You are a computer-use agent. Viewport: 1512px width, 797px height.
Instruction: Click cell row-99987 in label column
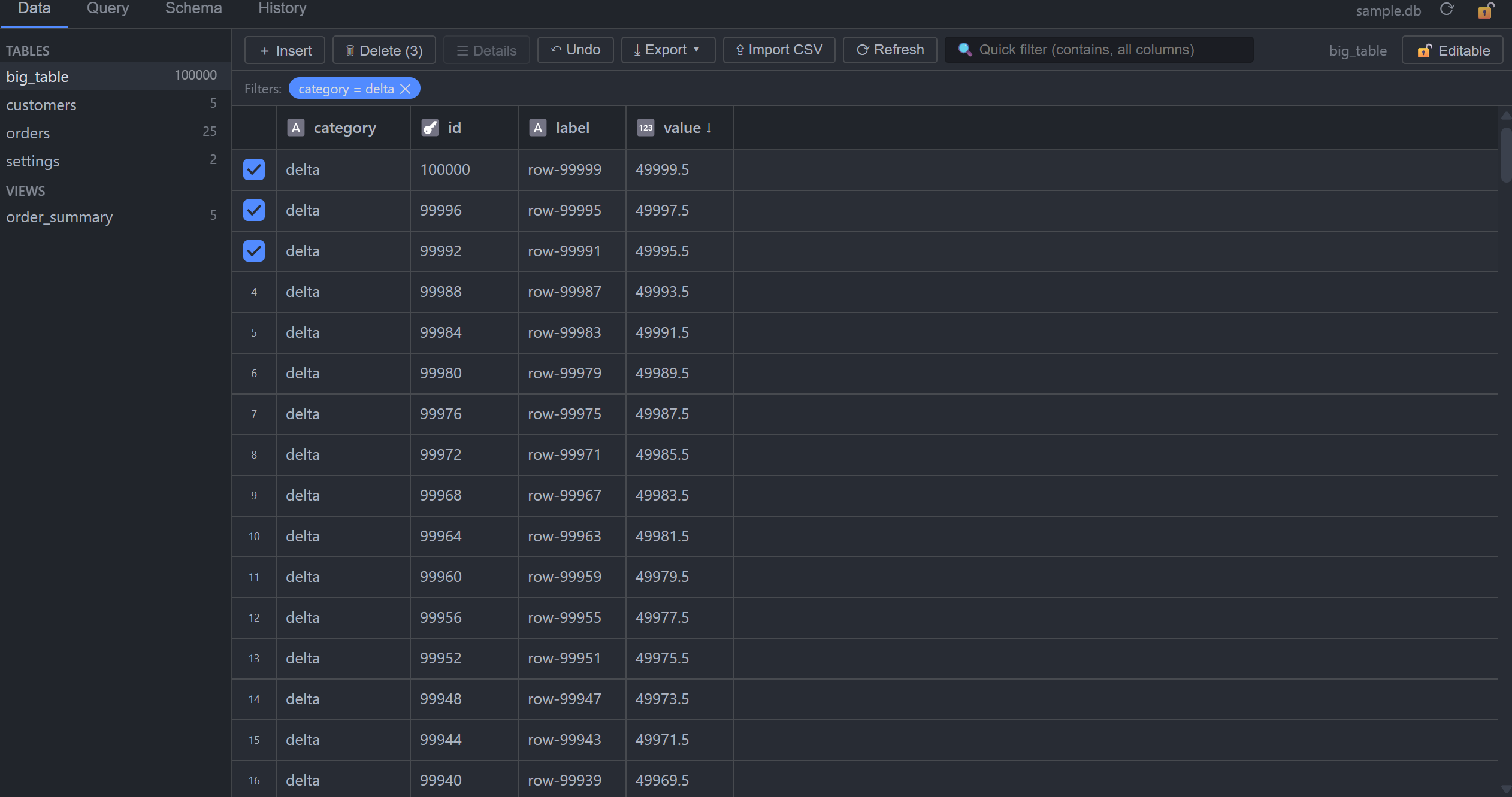click(572, 292)
